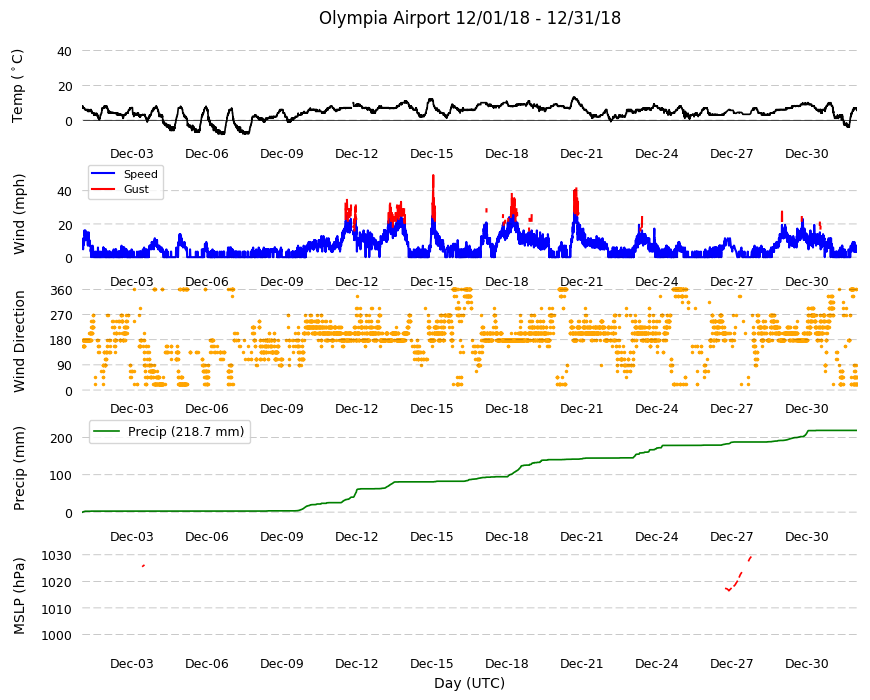This screenshot has width=870, height=700.
Task: Click the Gust legend label
Action: coord(136,189)
